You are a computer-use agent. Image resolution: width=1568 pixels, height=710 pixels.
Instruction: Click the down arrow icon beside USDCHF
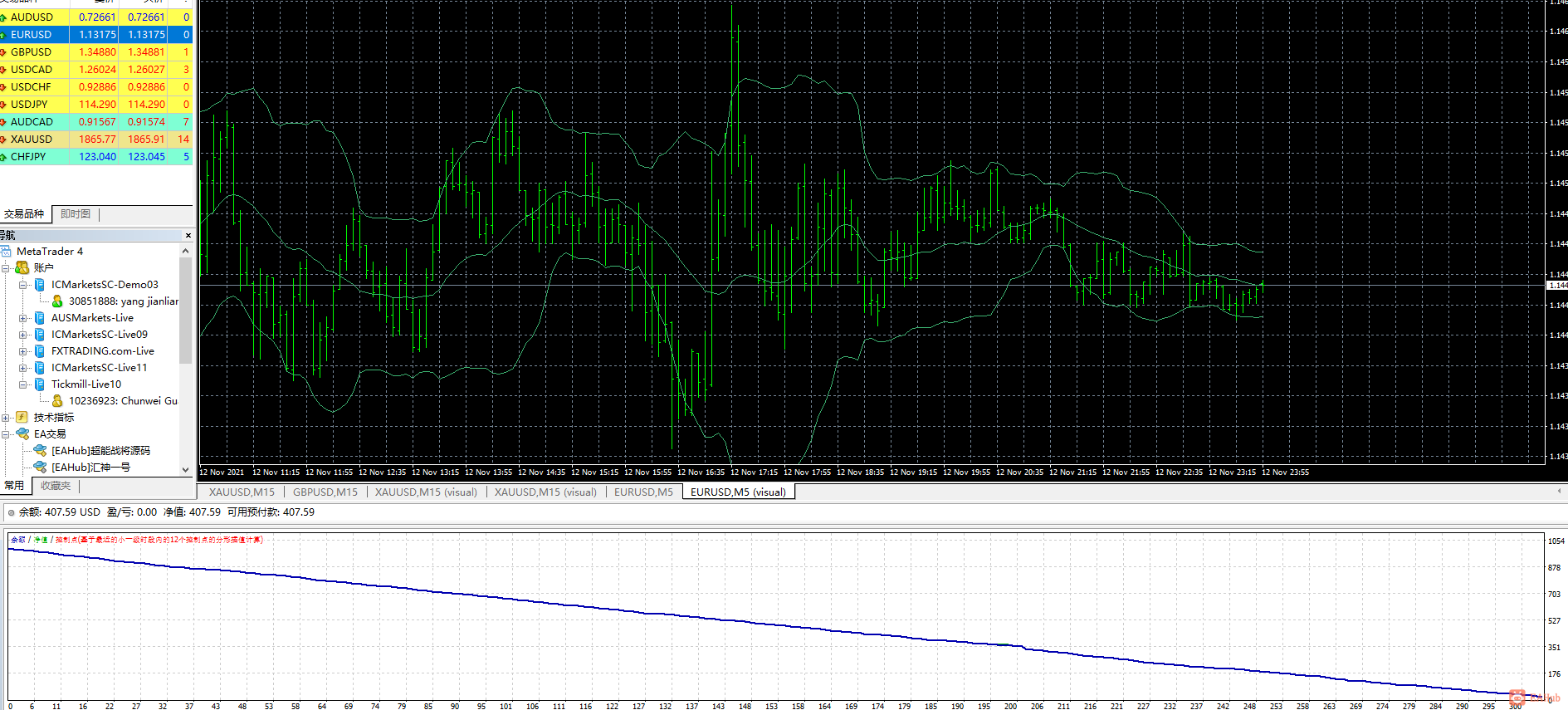(3, 87)
